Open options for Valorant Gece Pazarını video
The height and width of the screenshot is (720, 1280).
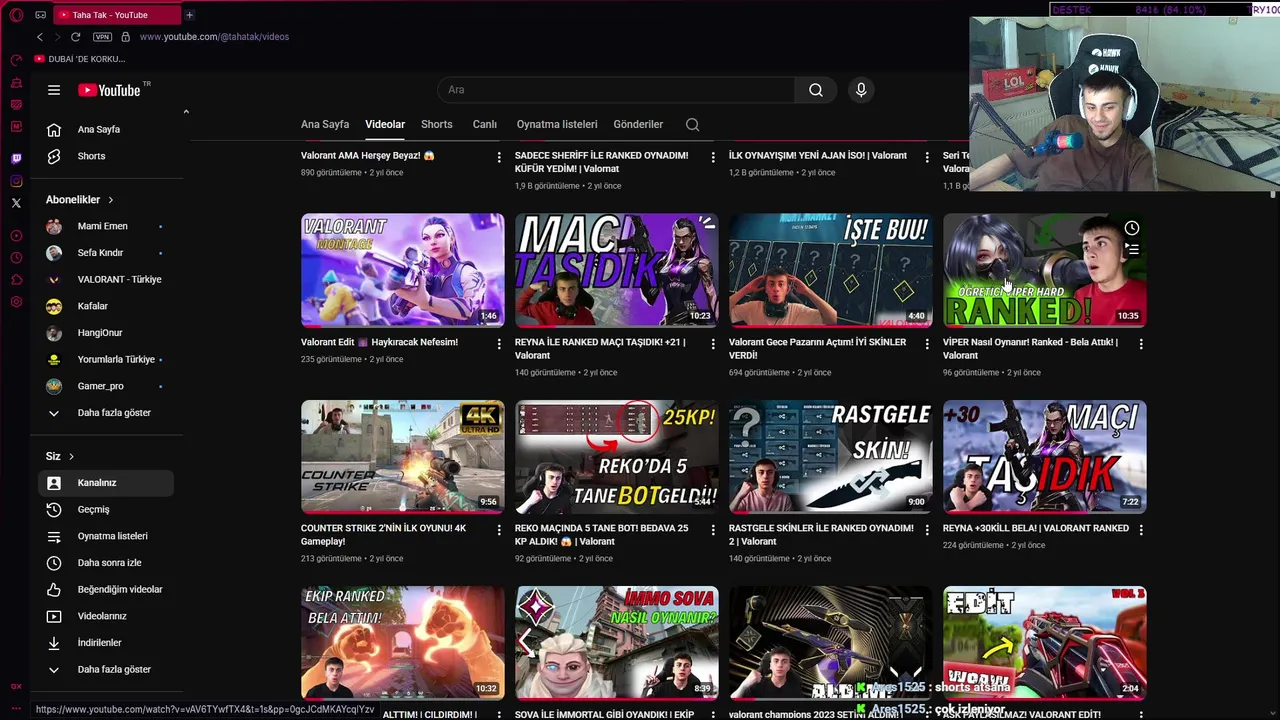[927, 344]
